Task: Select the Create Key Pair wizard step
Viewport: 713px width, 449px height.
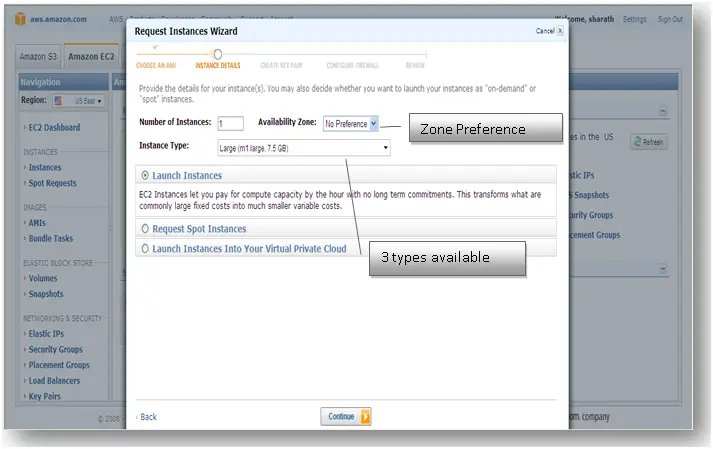Action: click(281, 66)
